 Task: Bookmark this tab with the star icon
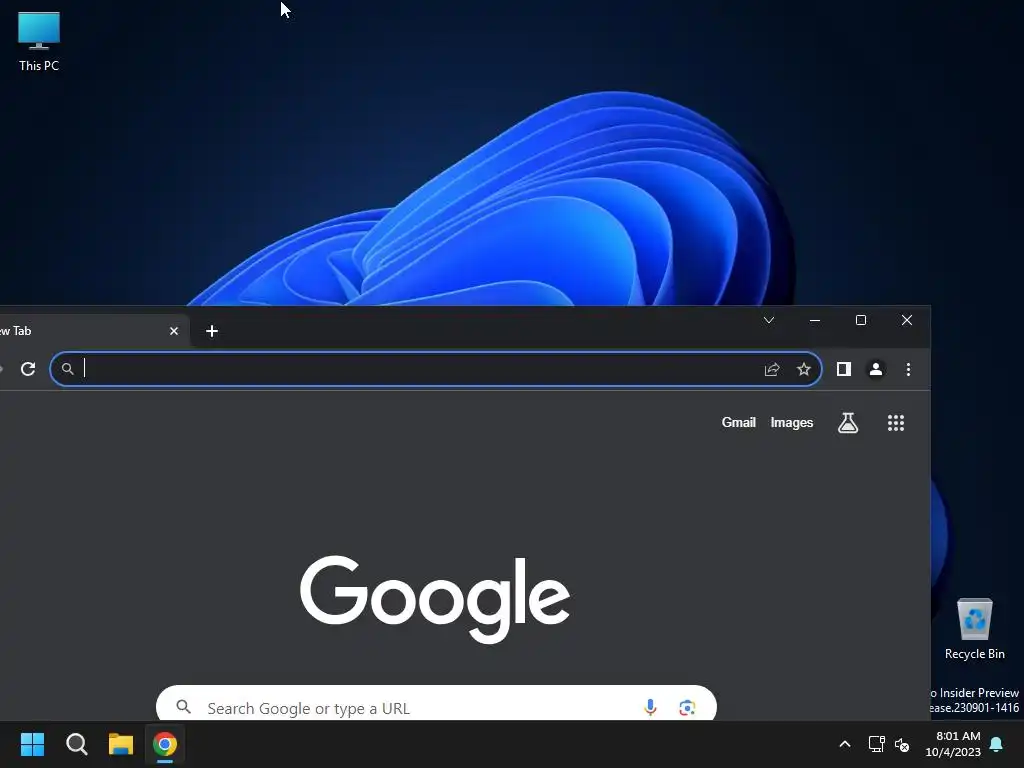point(804,369)
